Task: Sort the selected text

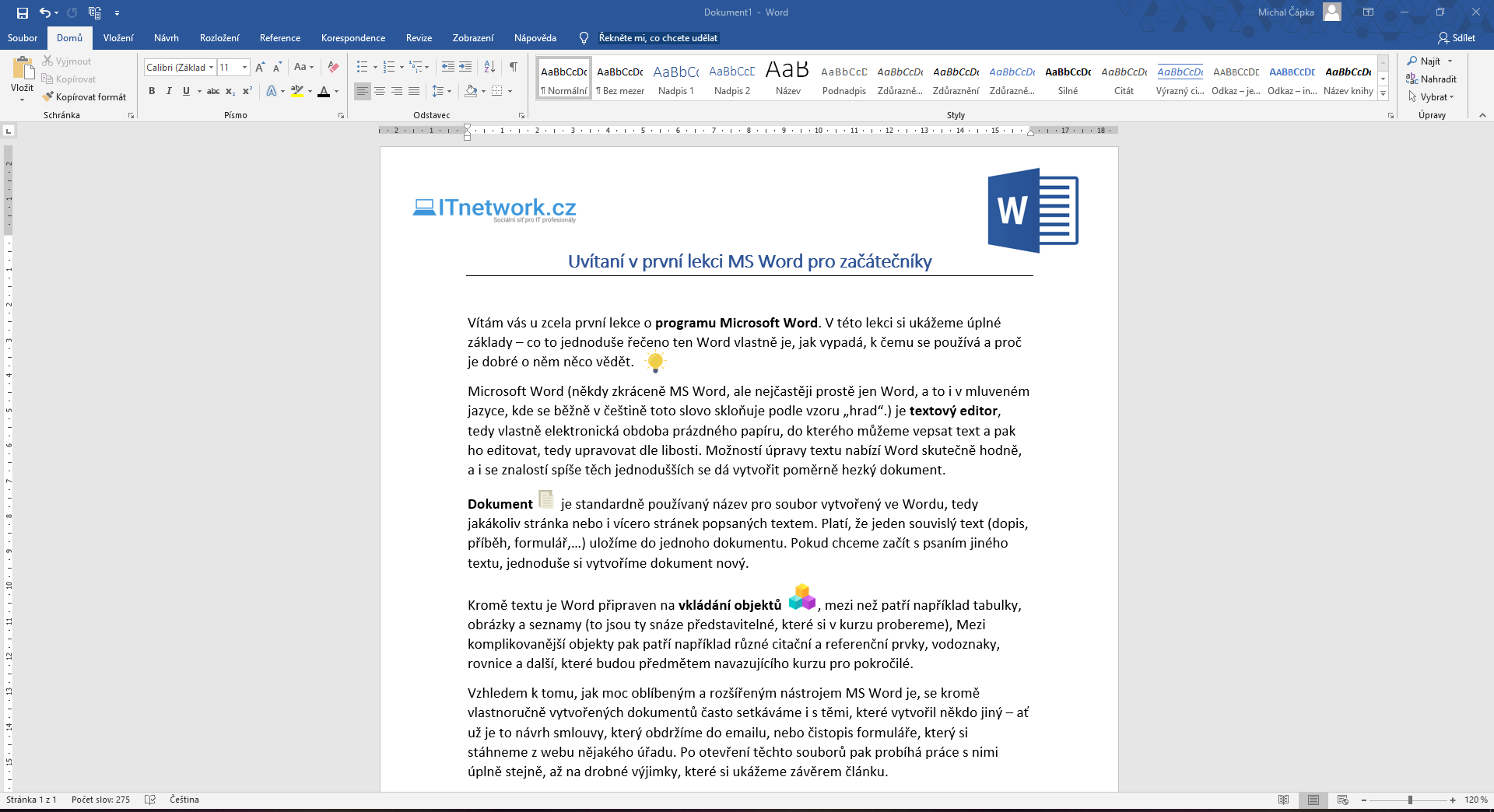Action: tap(489, 68)
